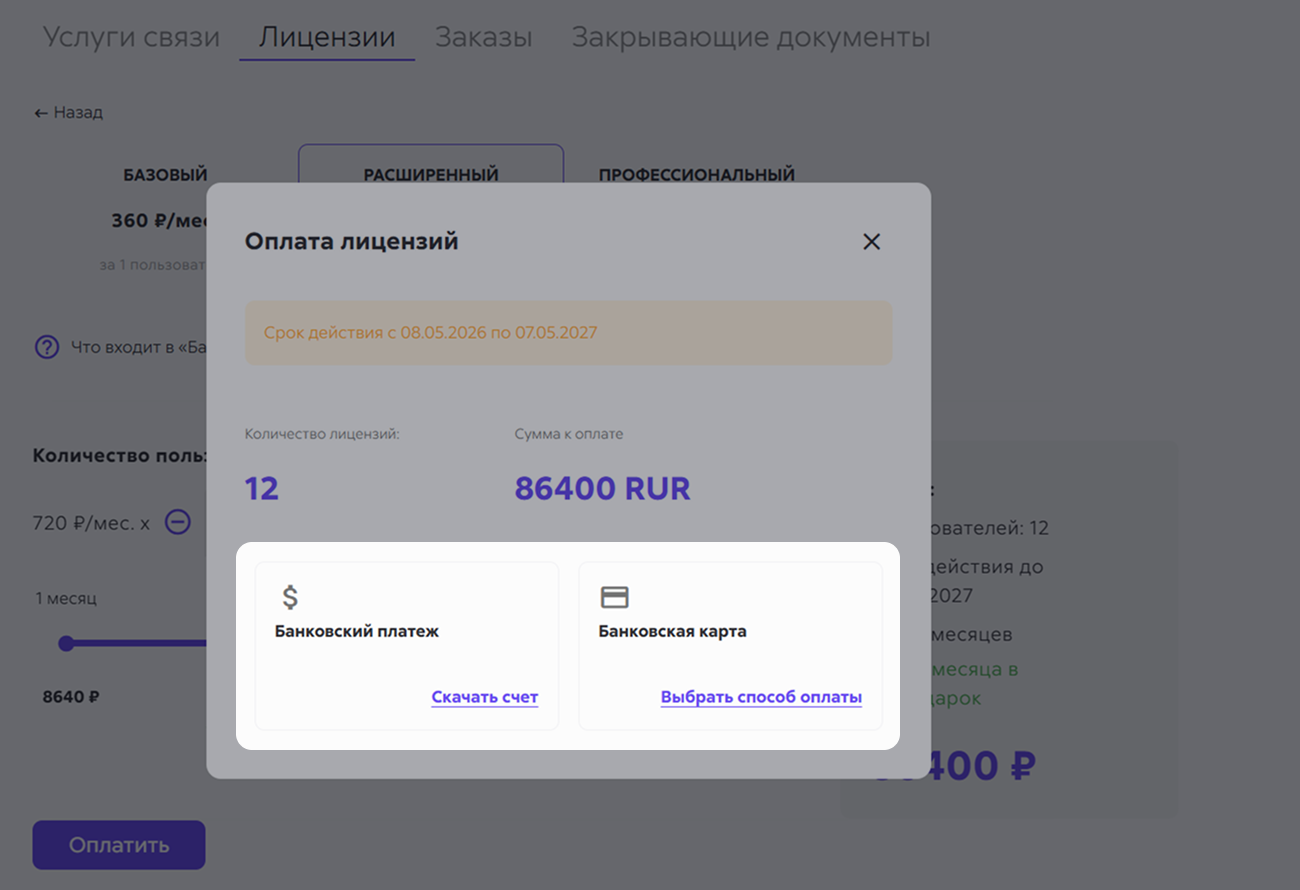
Task: Click the question mark help icon
Action: [x=47, y=347]
